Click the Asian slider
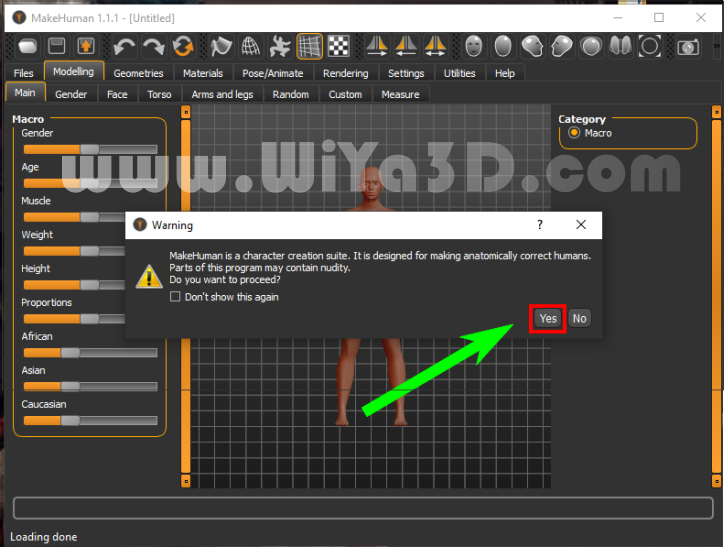Screen dimensions: 724x547 (90, 386)
